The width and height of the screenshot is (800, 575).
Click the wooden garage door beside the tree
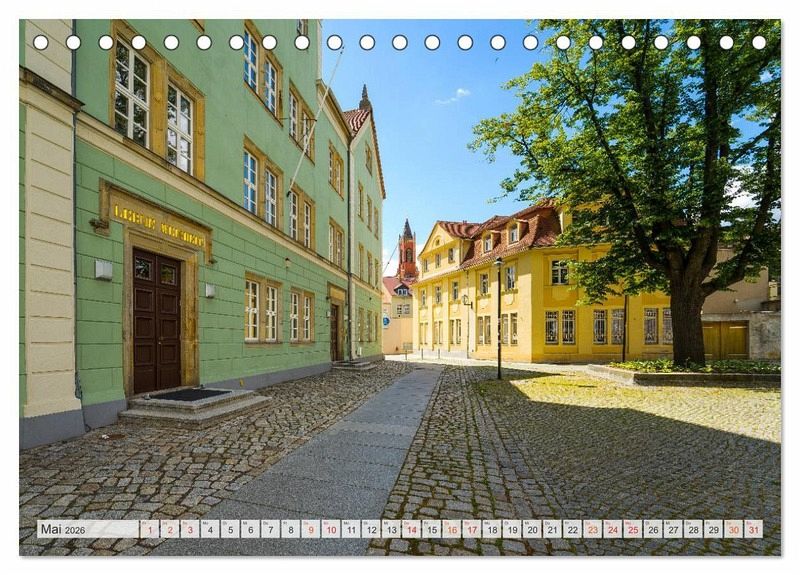tap(725, 340)
